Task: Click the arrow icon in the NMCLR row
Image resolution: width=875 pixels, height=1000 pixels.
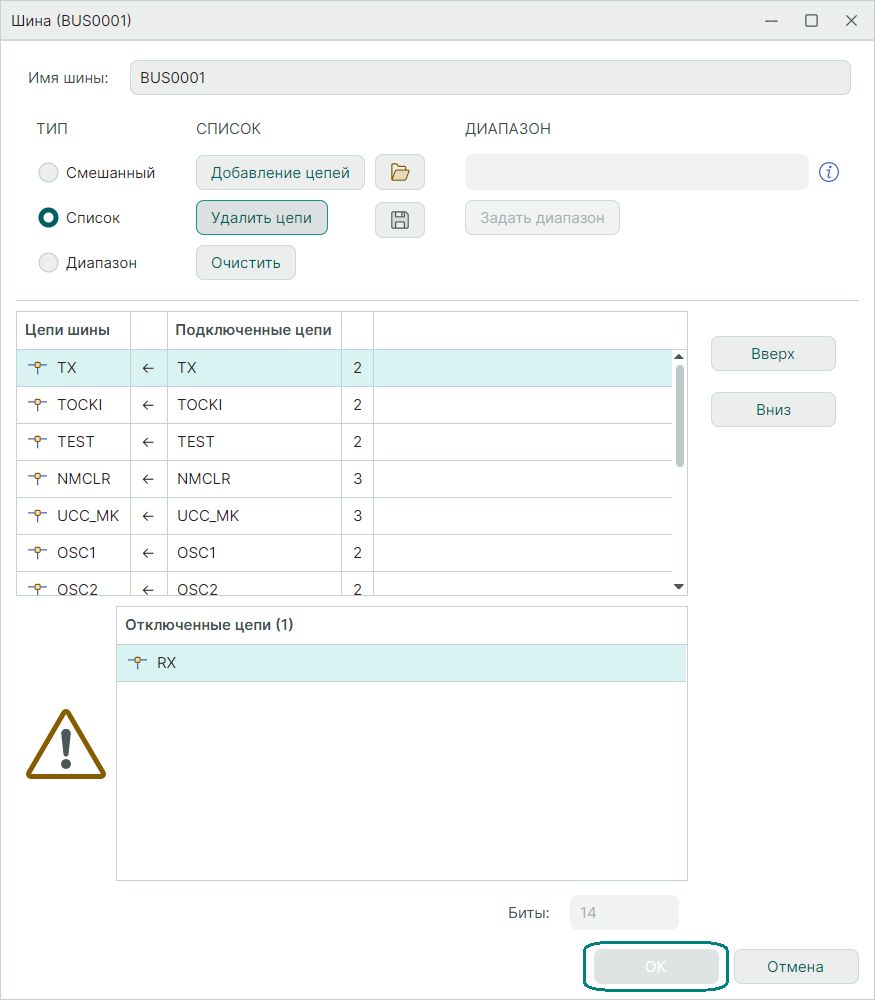Action: 149,479
